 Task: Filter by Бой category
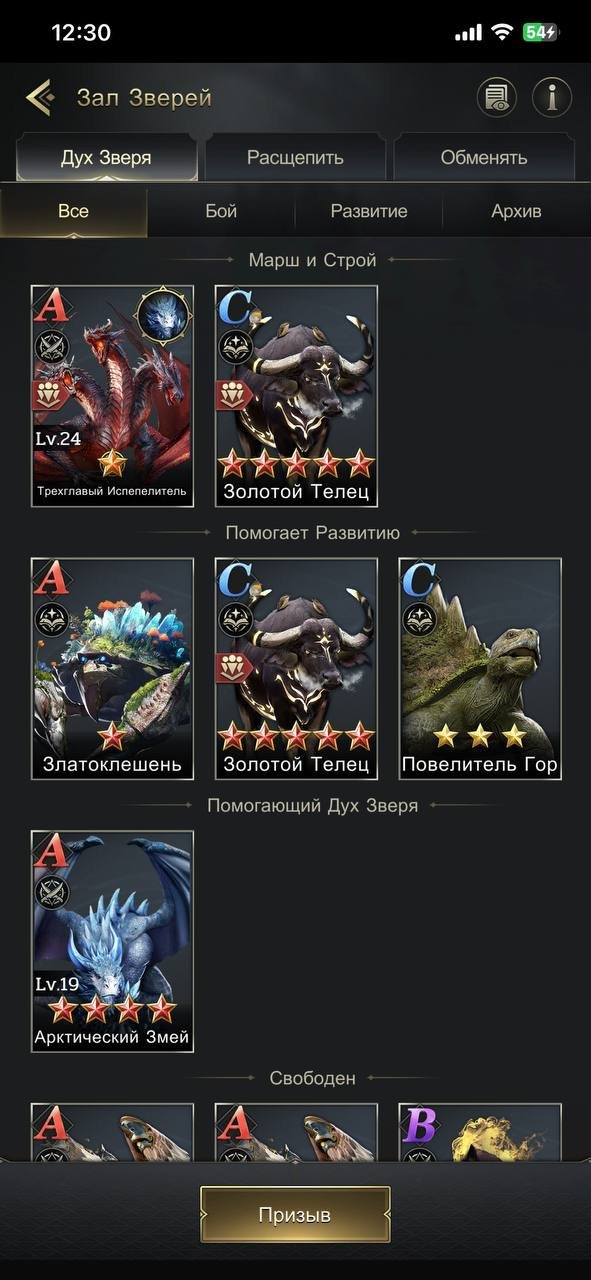[221, 211]
